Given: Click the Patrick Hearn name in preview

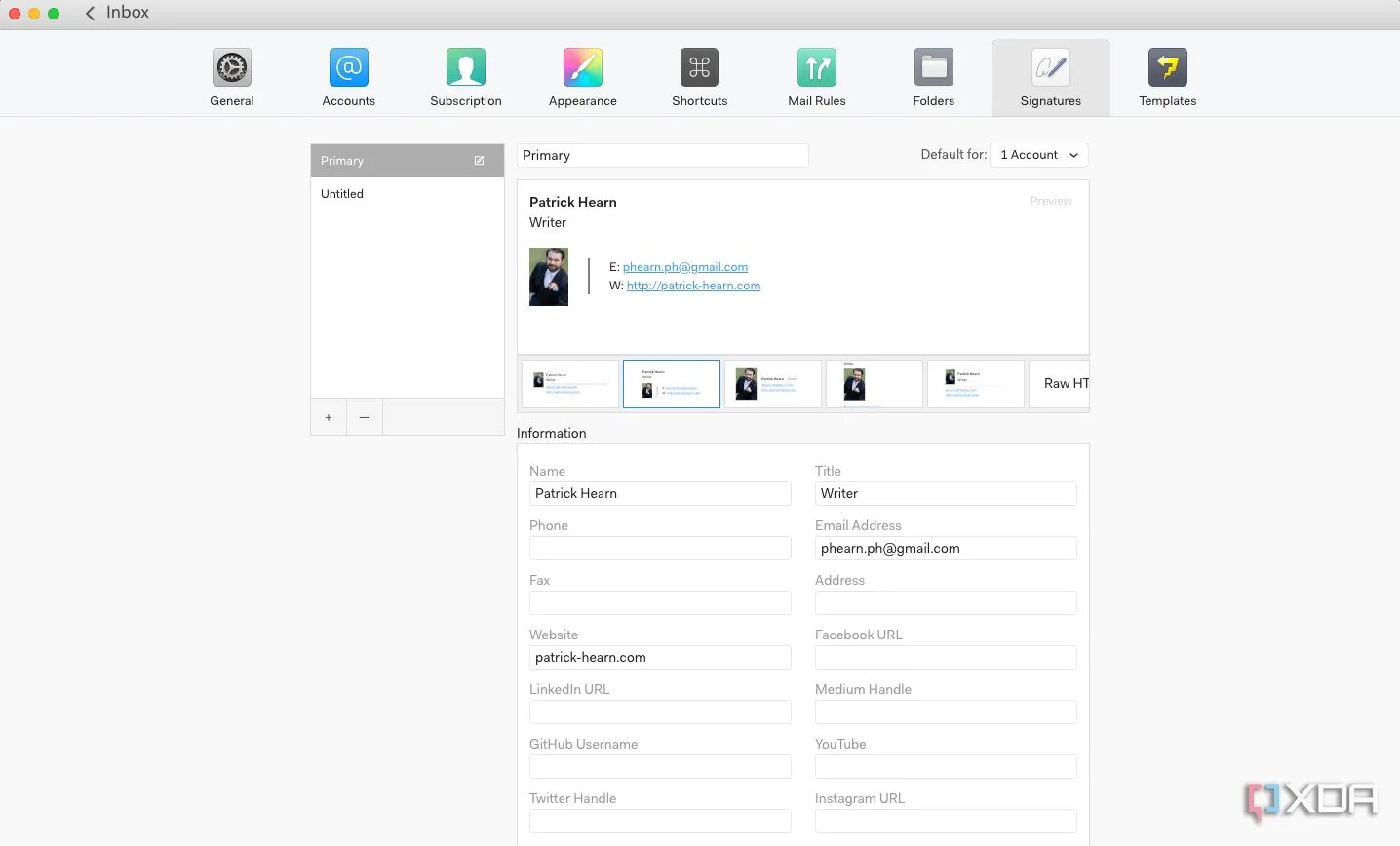Looking at the screenshot, I should point(573,202).
